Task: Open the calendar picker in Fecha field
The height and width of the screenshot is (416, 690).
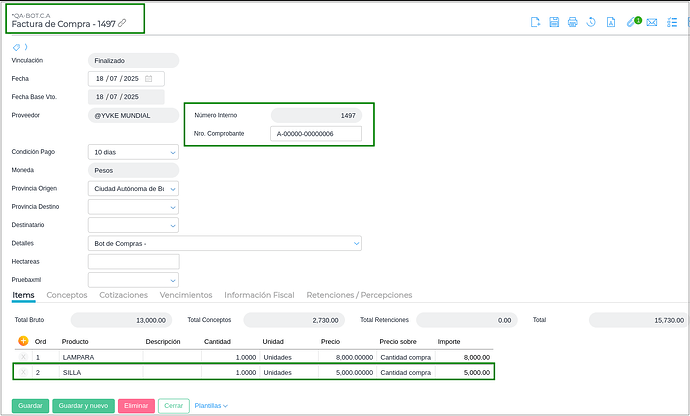Action: 149,78
